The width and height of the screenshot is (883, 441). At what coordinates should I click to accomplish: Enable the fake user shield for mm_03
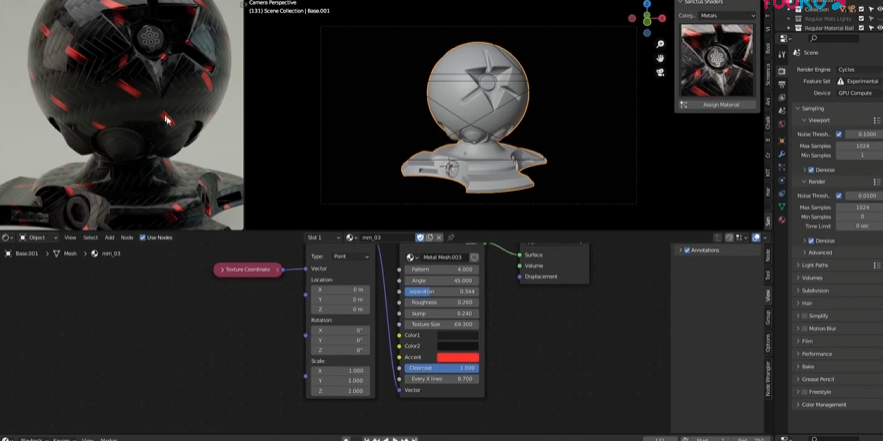pos(420,238)
